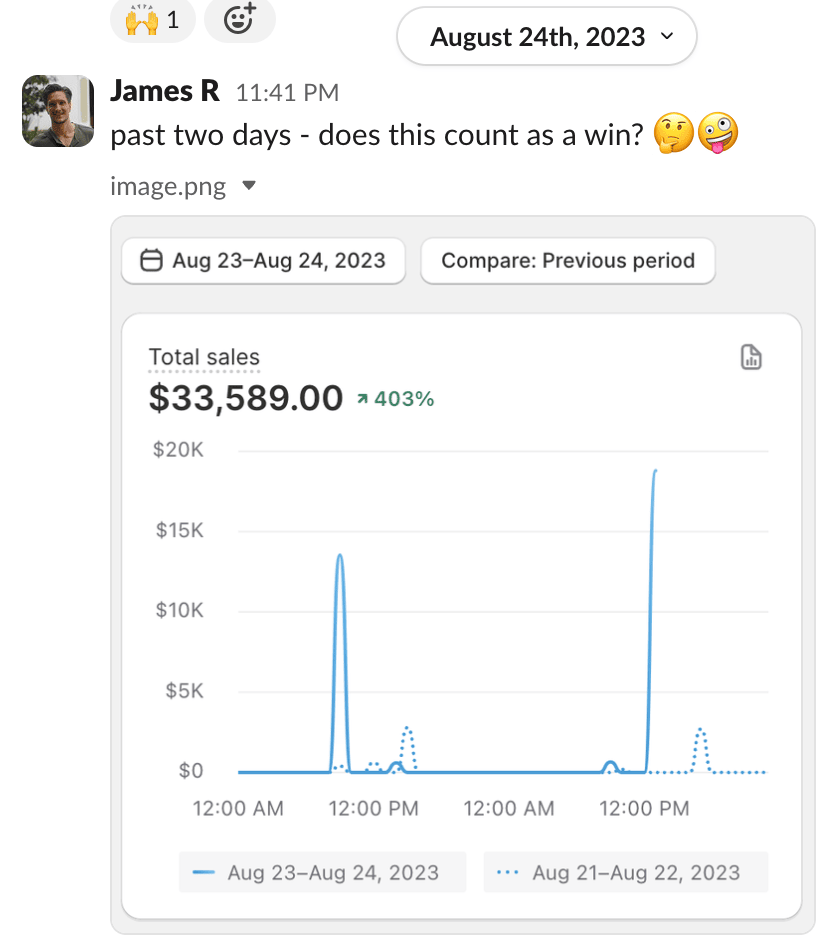Click the image.png file name
840x936 pixels.
tap(169, 186)
